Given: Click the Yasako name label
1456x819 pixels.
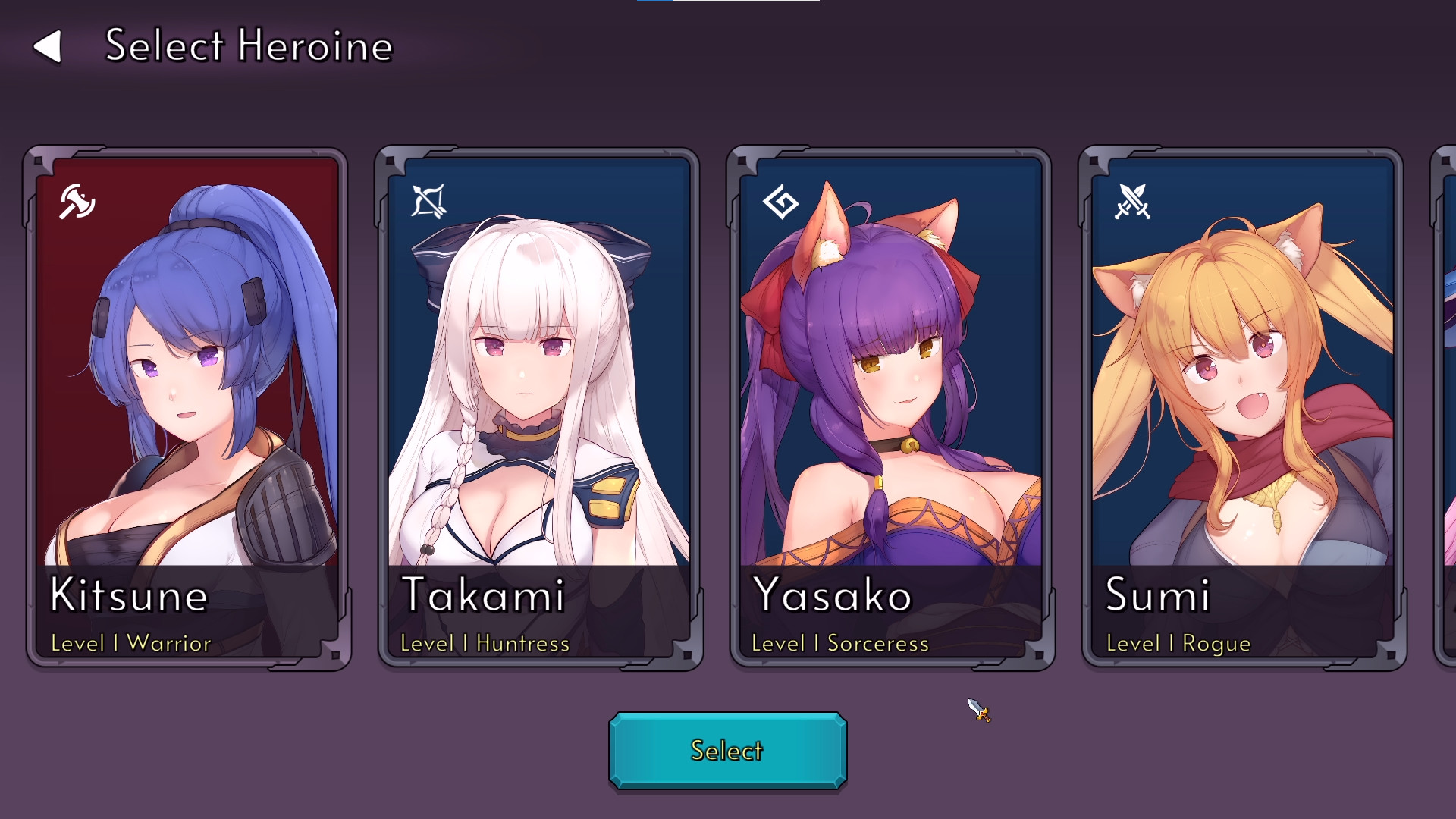Looking at the screenshot, I should [832, 595].
